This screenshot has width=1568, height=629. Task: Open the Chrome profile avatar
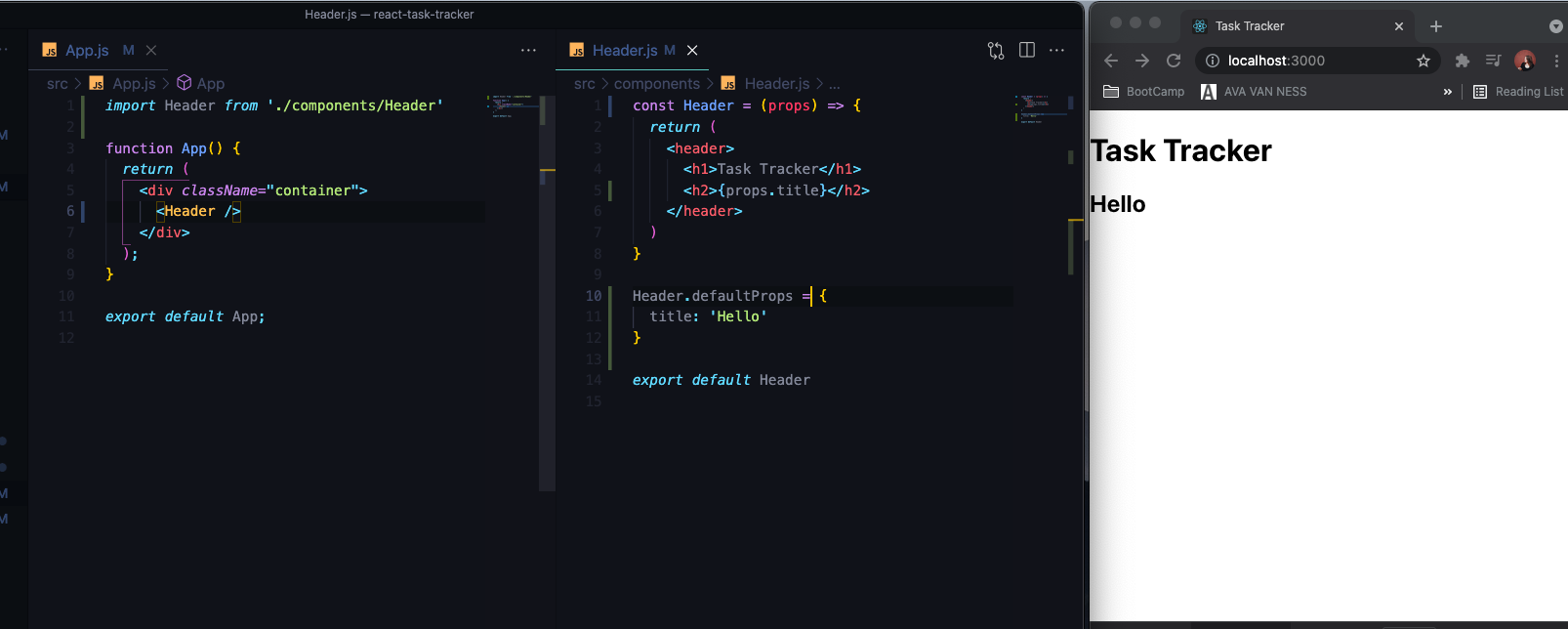pos(1525,61)
